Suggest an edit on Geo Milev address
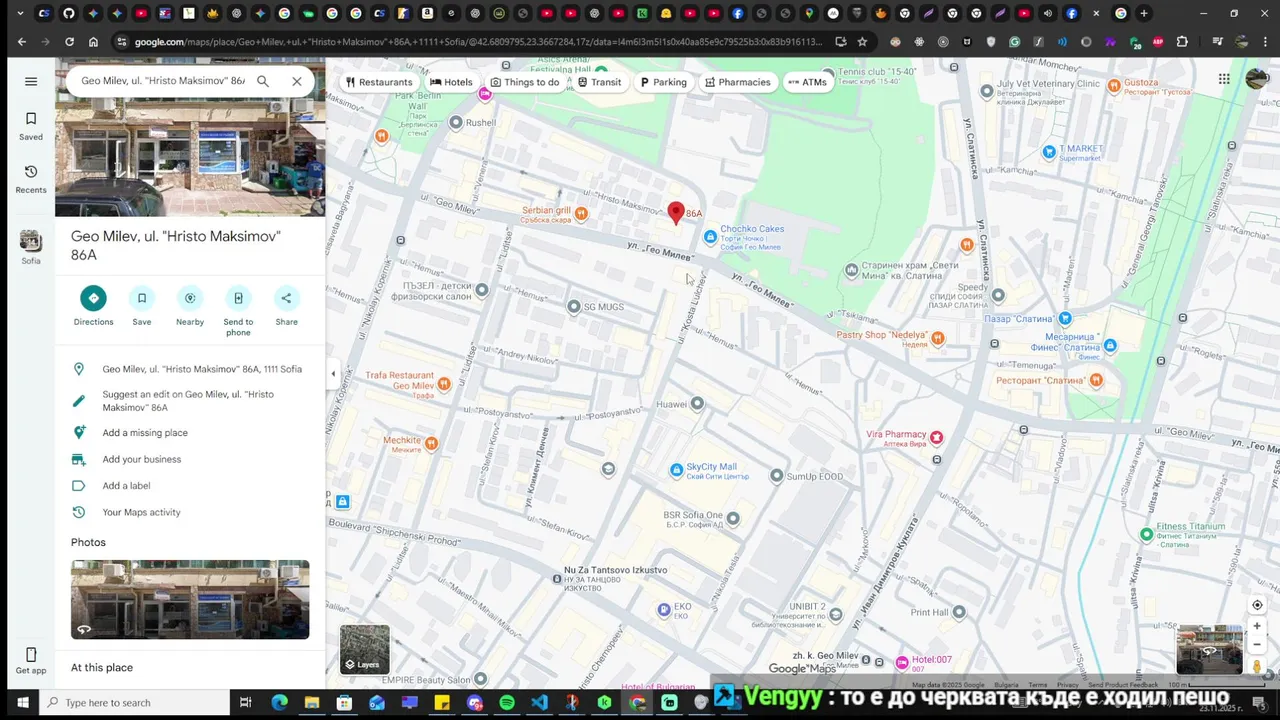1280x720 pixels. (x=190, y=401)
